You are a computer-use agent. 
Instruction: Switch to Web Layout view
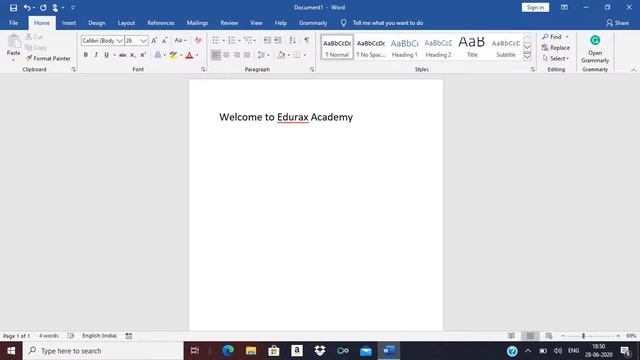tap(549, 336)
